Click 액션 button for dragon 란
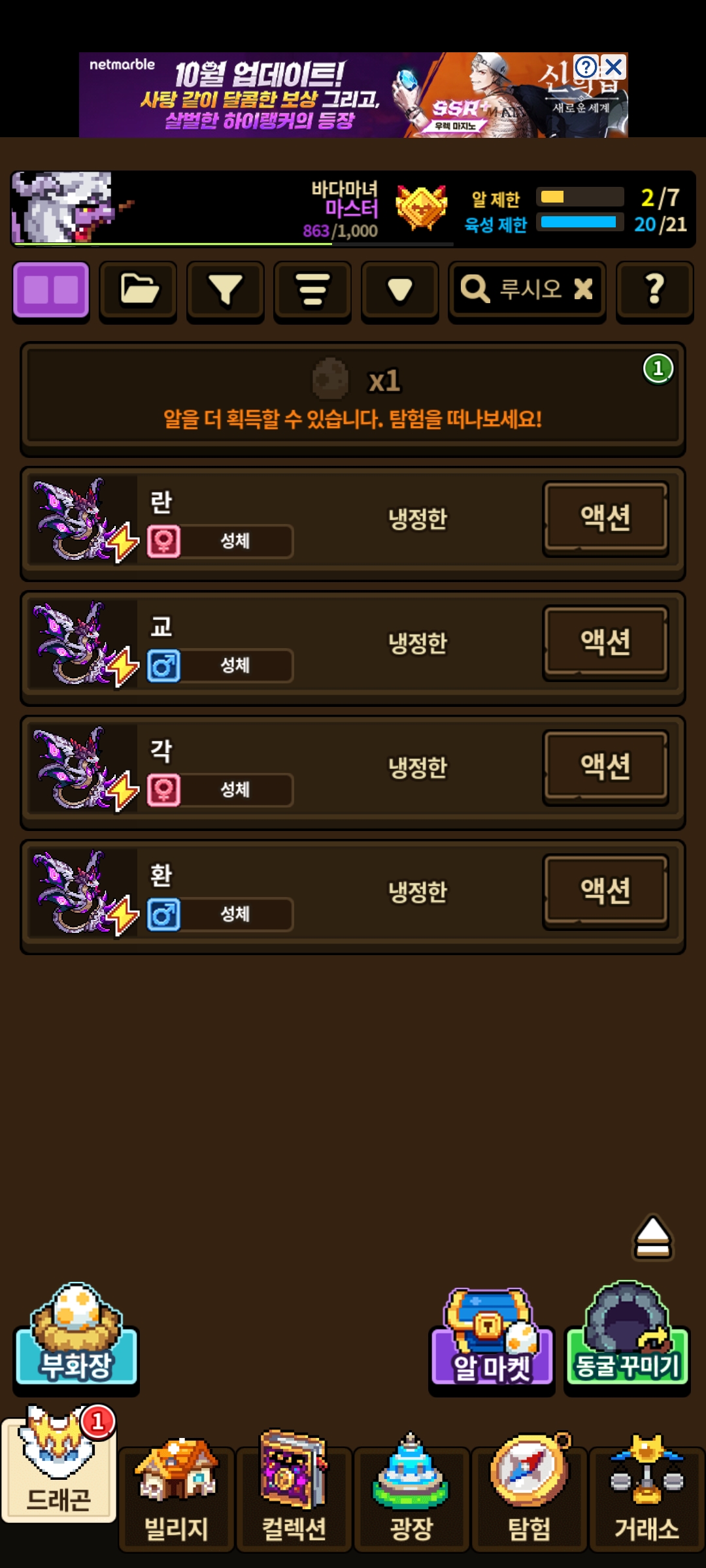 (x=605, y=518)
